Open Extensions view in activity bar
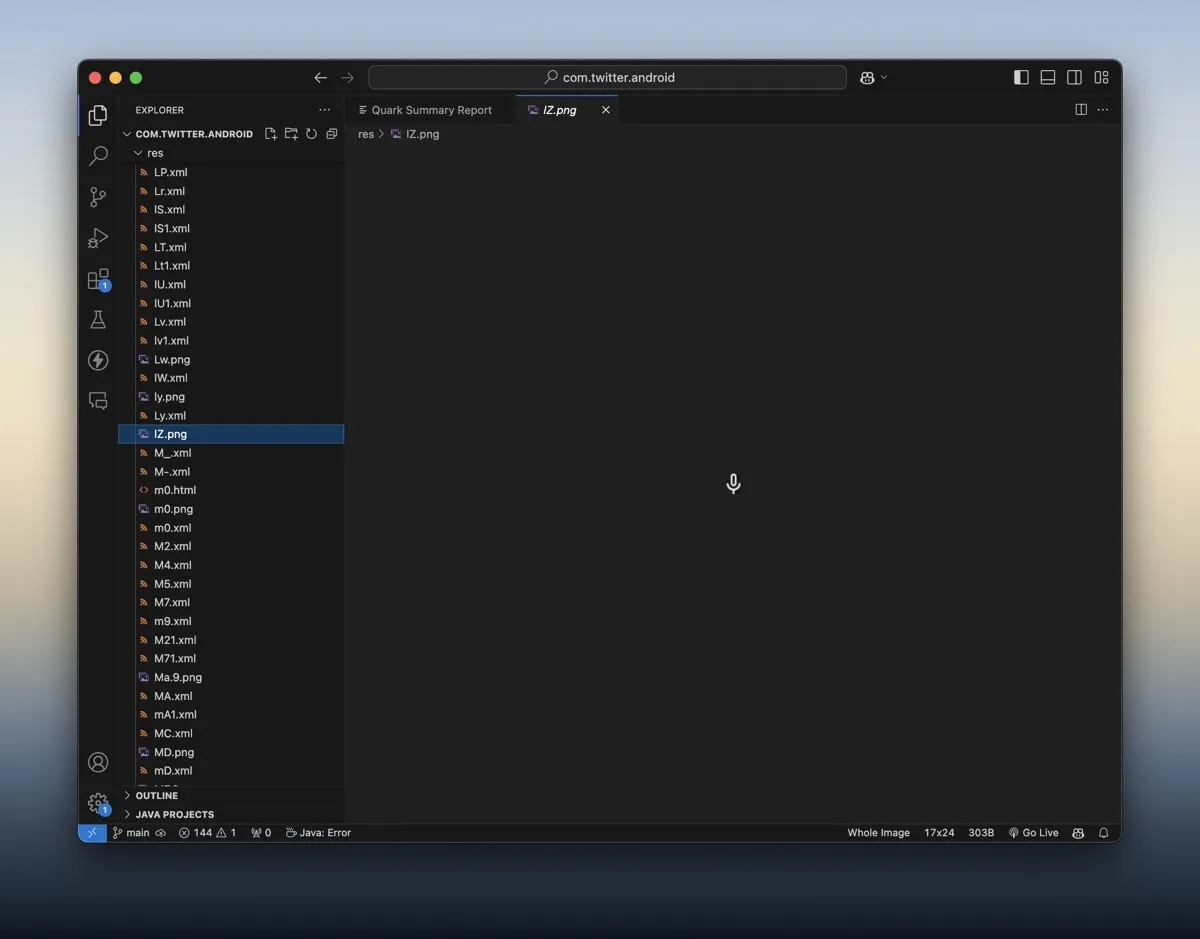The height and width of the screenshot is (939, 1200). pos(98,280)
